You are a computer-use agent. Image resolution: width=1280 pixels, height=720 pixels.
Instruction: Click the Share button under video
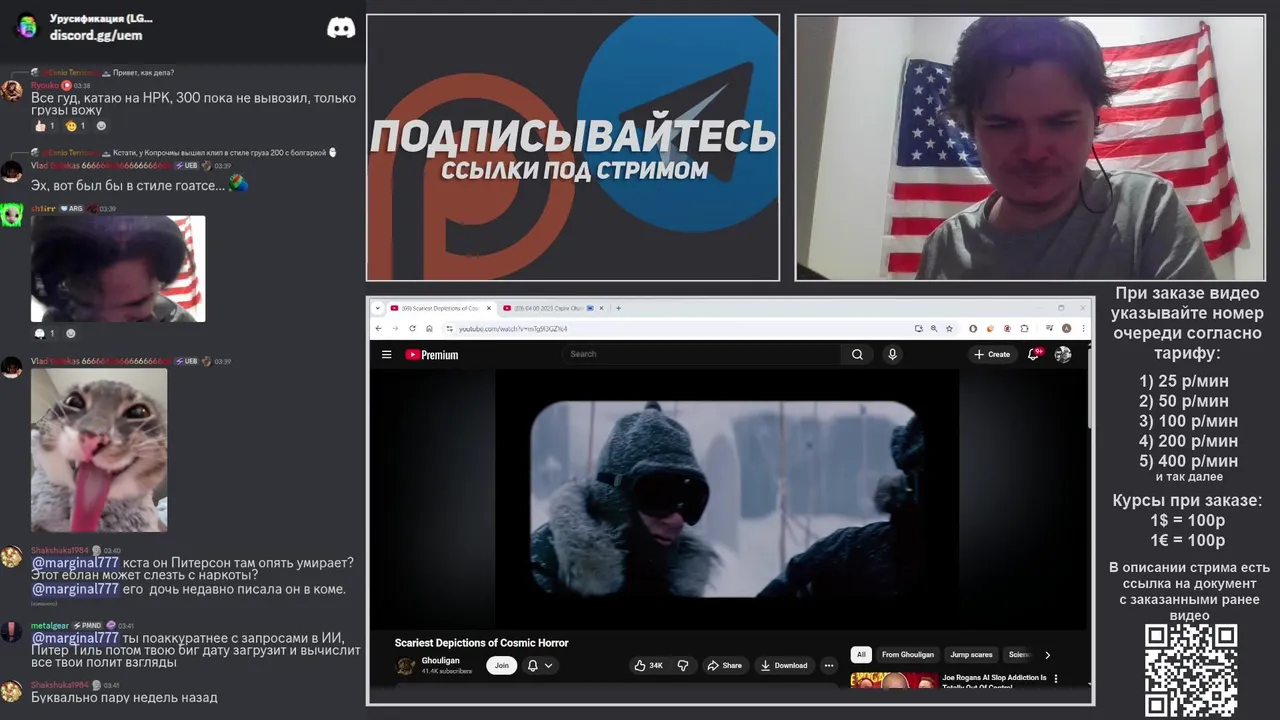click(x=724, y=665)
